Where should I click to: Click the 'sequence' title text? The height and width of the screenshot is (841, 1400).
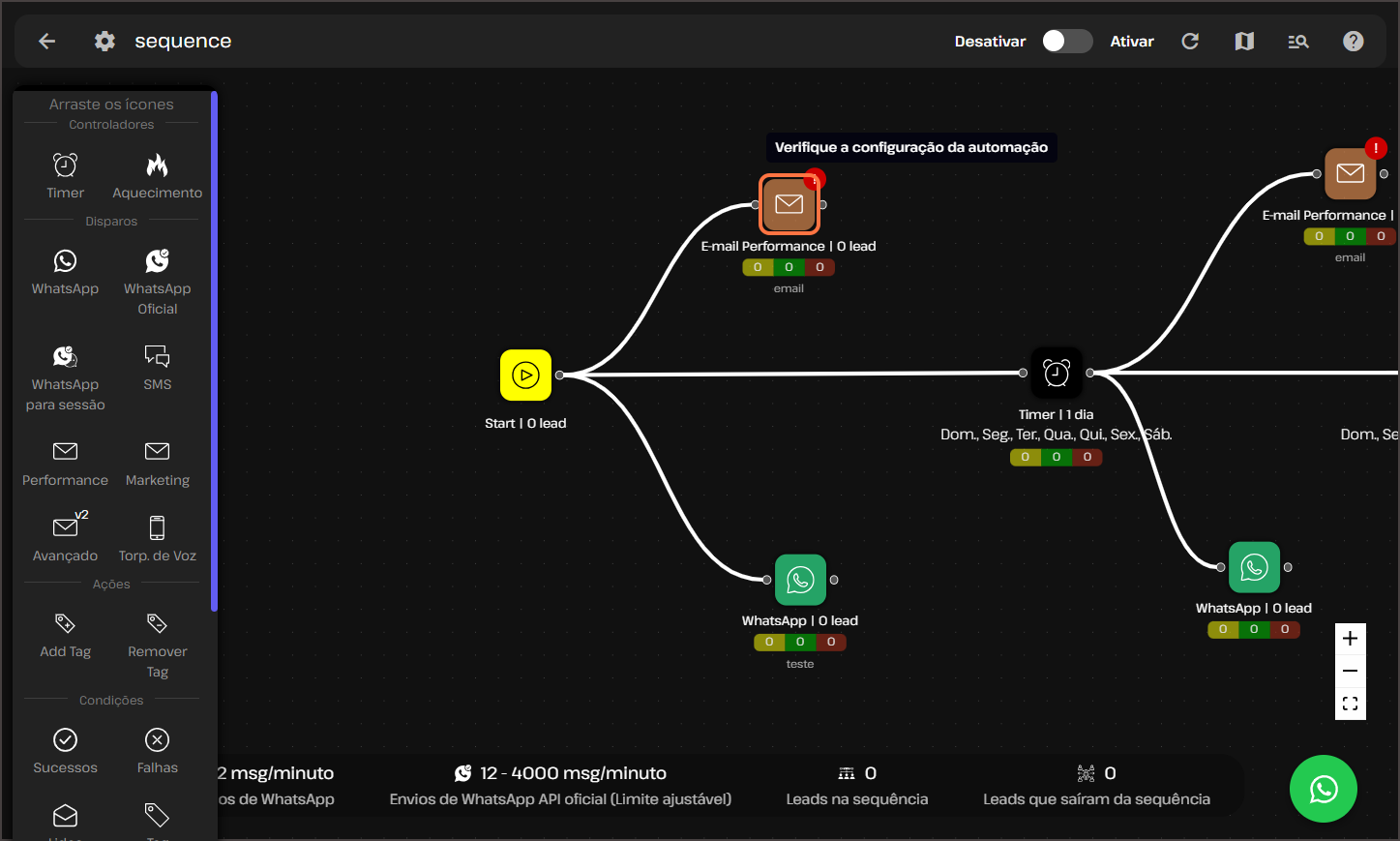point(183,41)
